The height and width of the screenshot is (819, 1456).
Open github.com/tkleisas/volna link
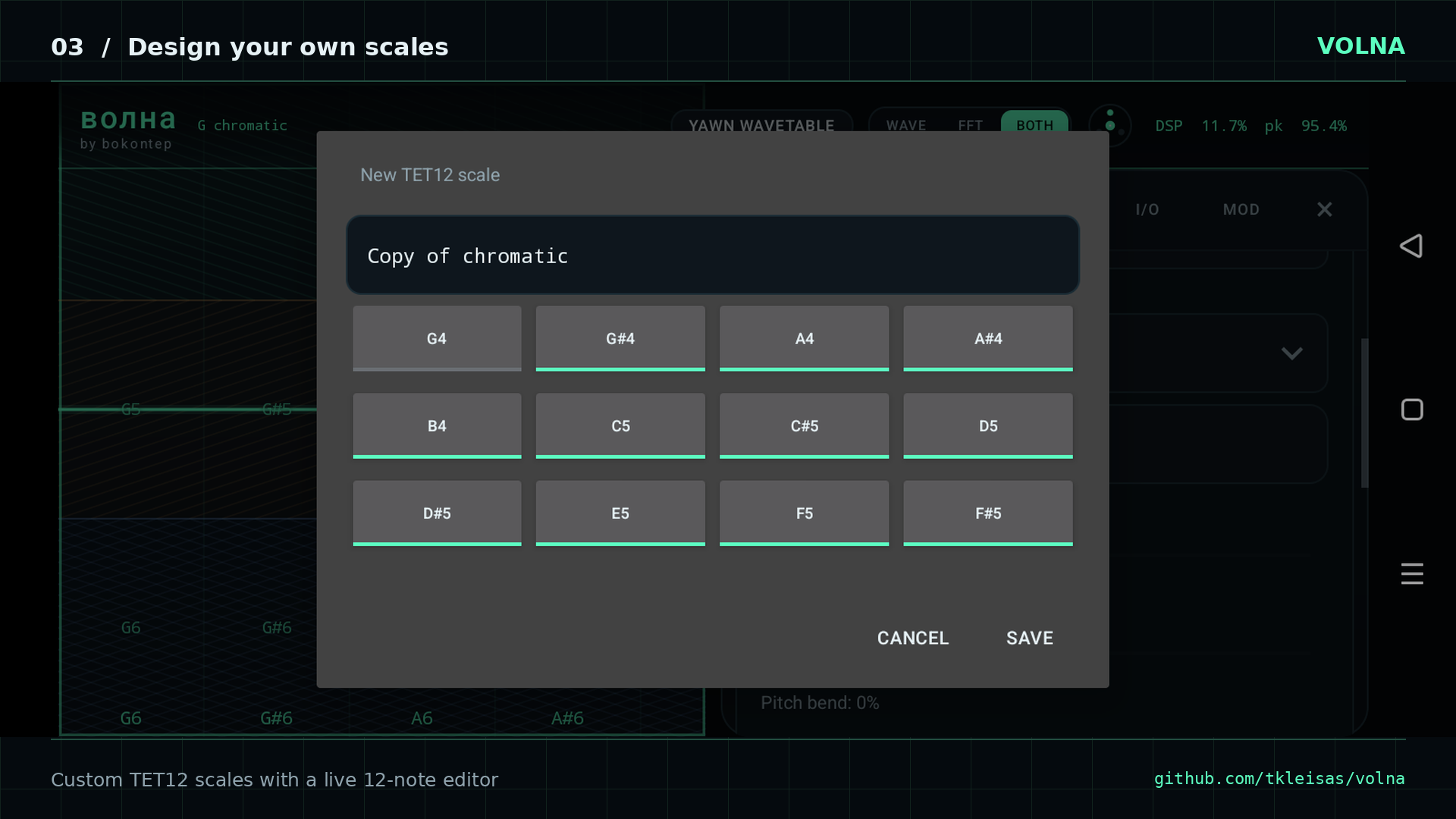click(x=1279, y=779)
